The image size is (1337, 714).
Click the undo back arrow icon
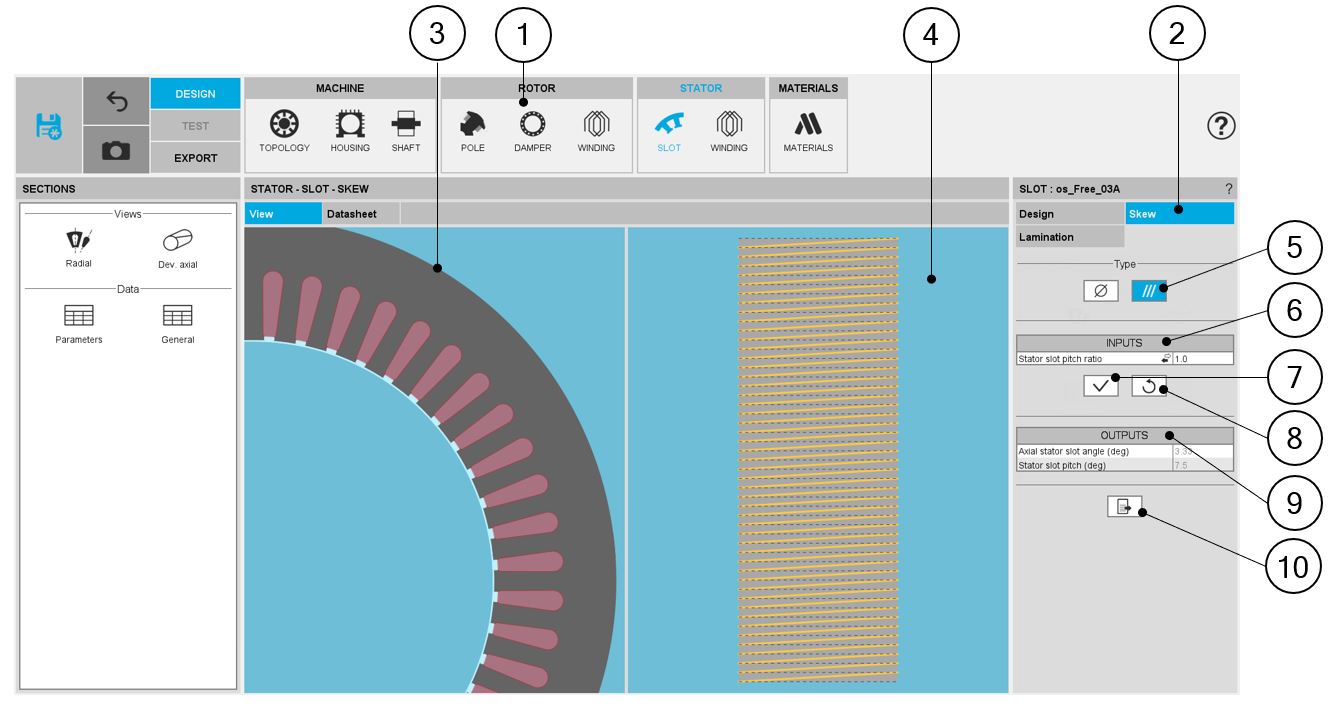pos(116,101)
